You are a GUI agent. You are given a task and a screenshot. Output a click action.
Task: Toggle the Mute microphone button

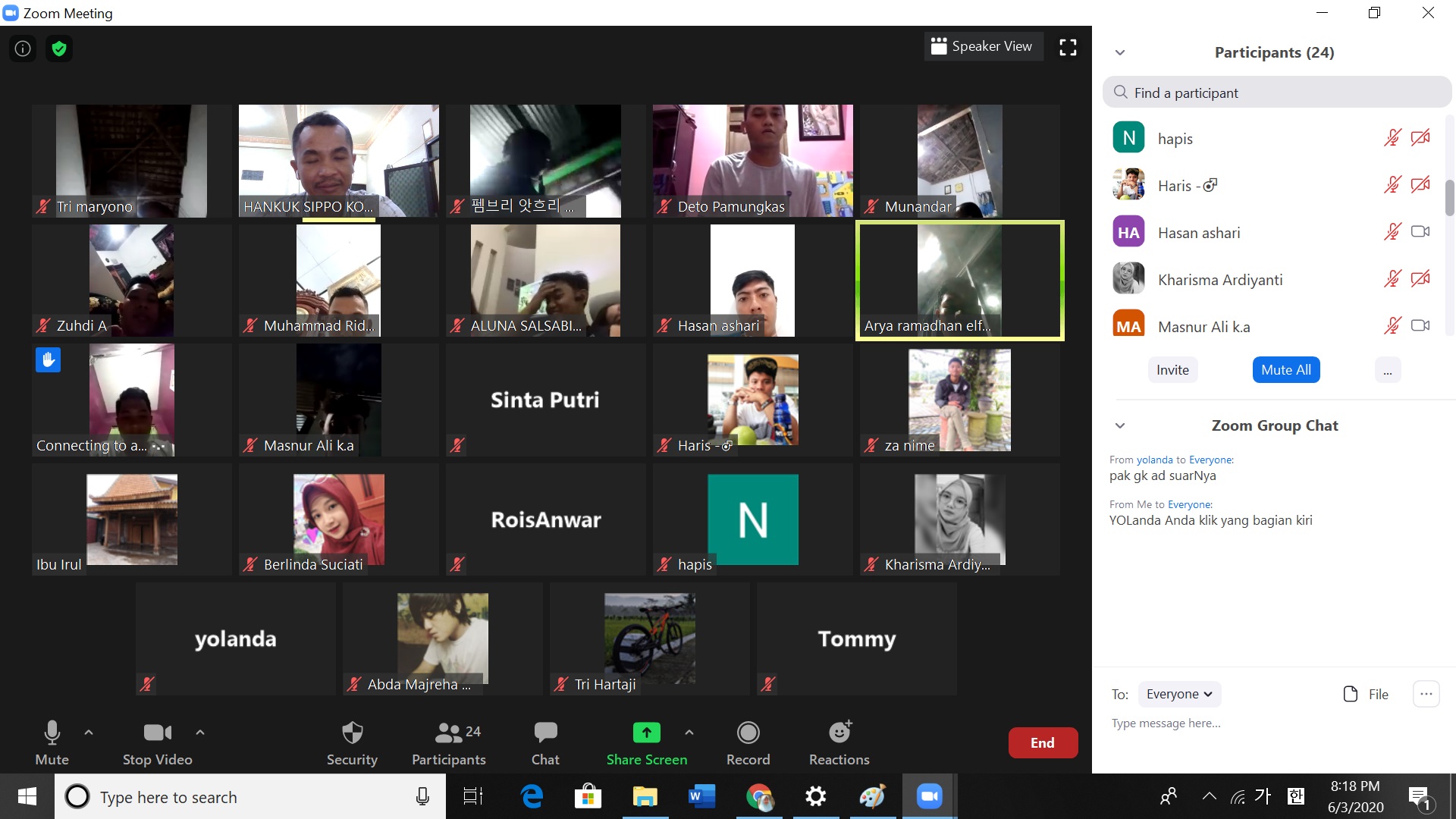[52, 733]
